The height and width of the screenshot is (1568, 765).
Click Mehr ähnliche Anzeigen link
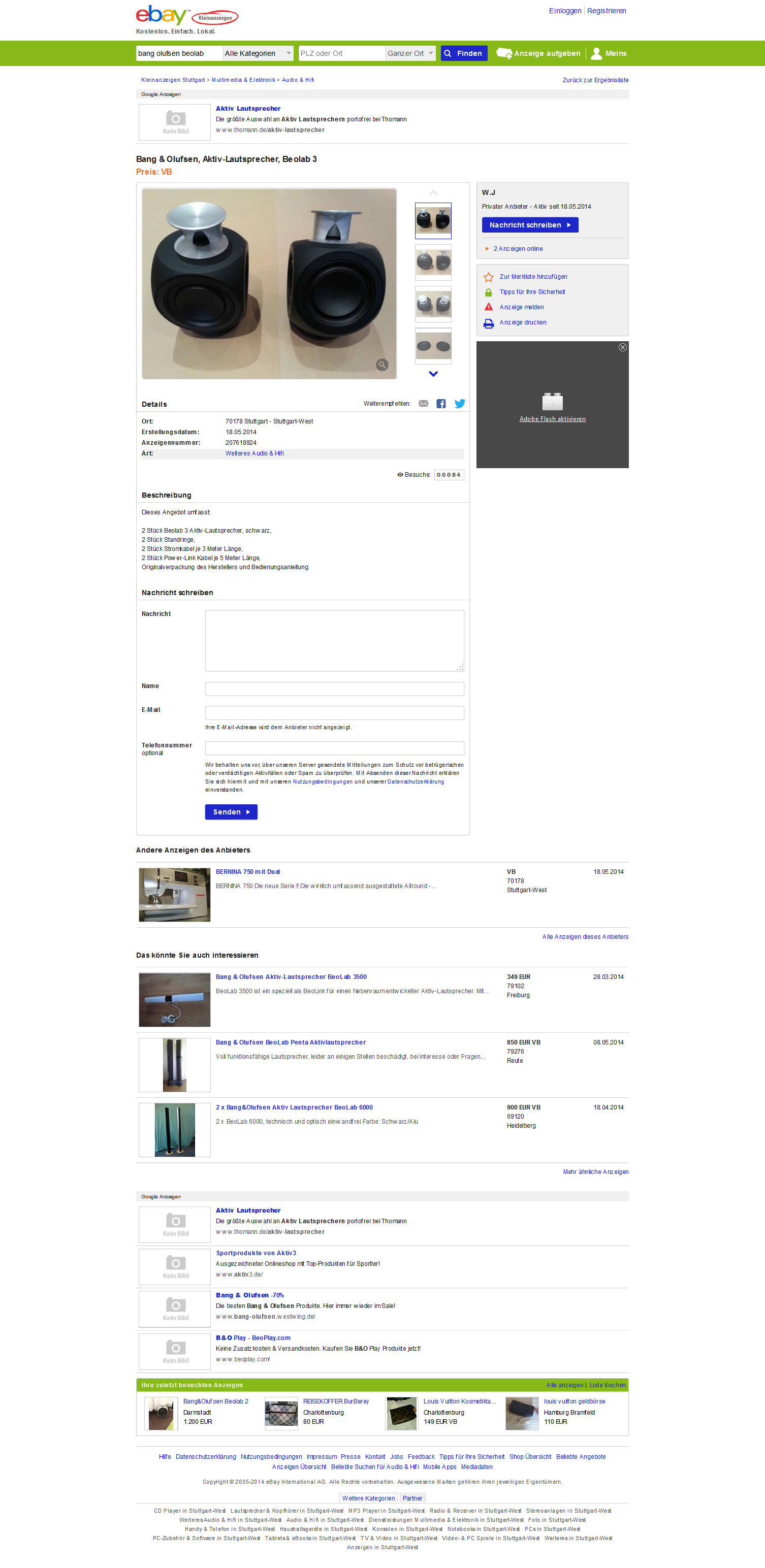tap(596, 1172)
